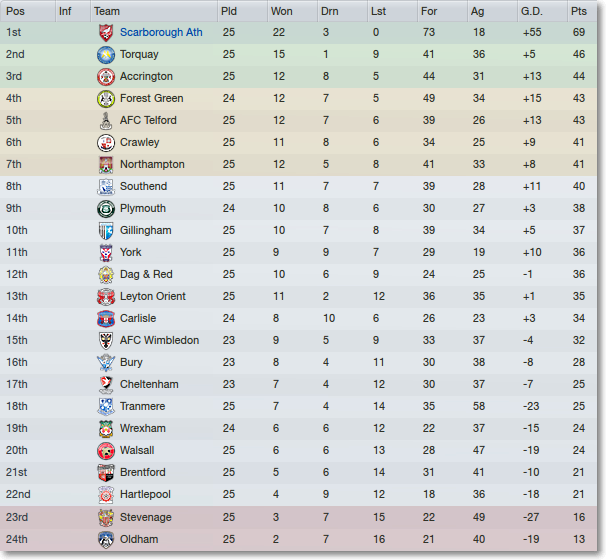Click the Brentford club crest
The height and width of the screenshot is (560, 606).
pyautogui.click(x=106, y=473)
